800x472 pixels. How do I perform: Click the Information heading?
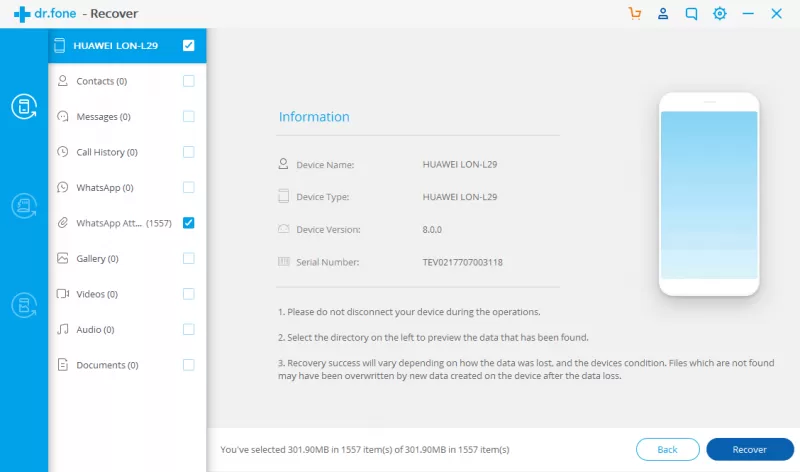[314, 117]
